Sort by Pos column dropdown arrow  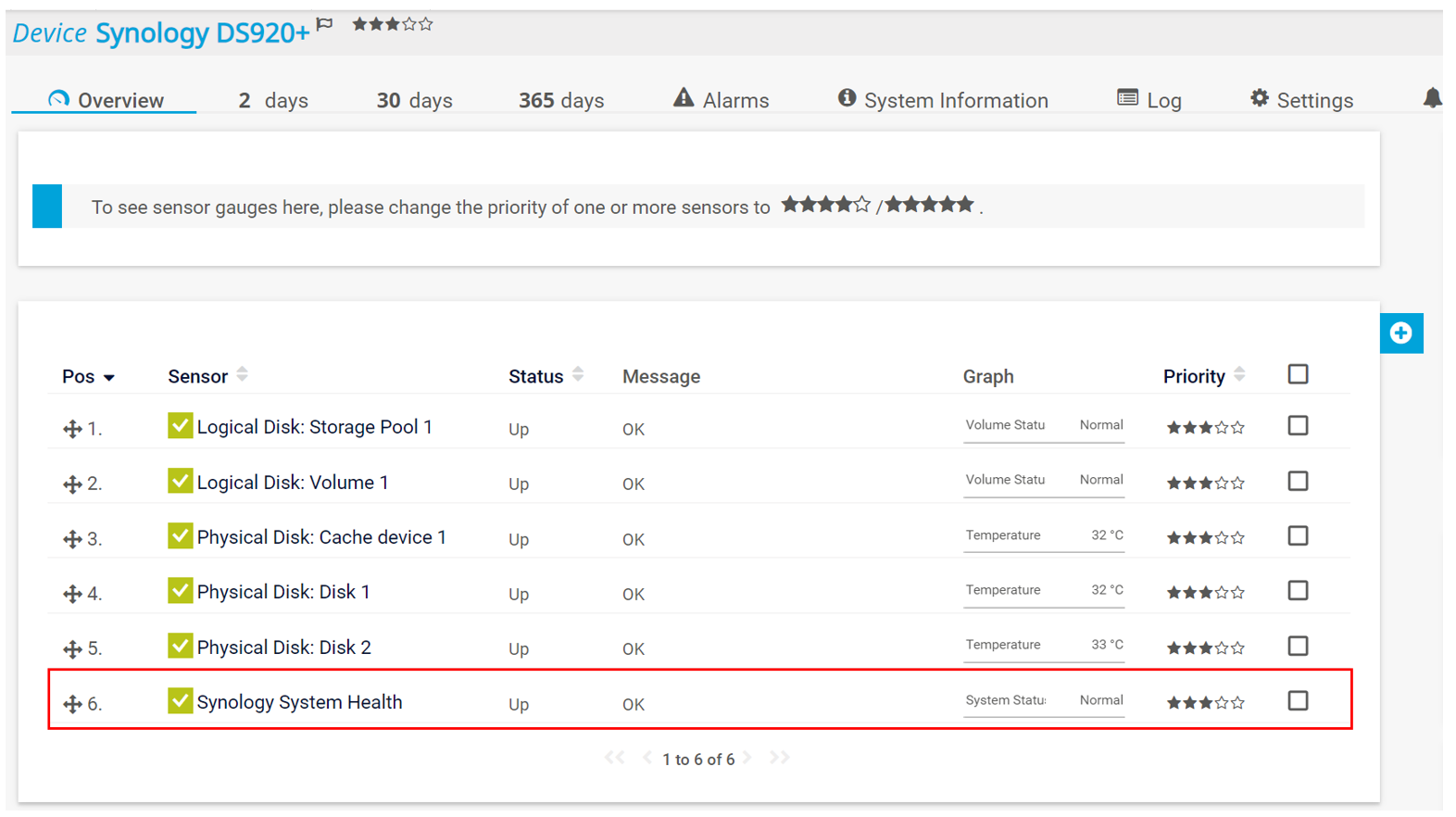point(109,378)
